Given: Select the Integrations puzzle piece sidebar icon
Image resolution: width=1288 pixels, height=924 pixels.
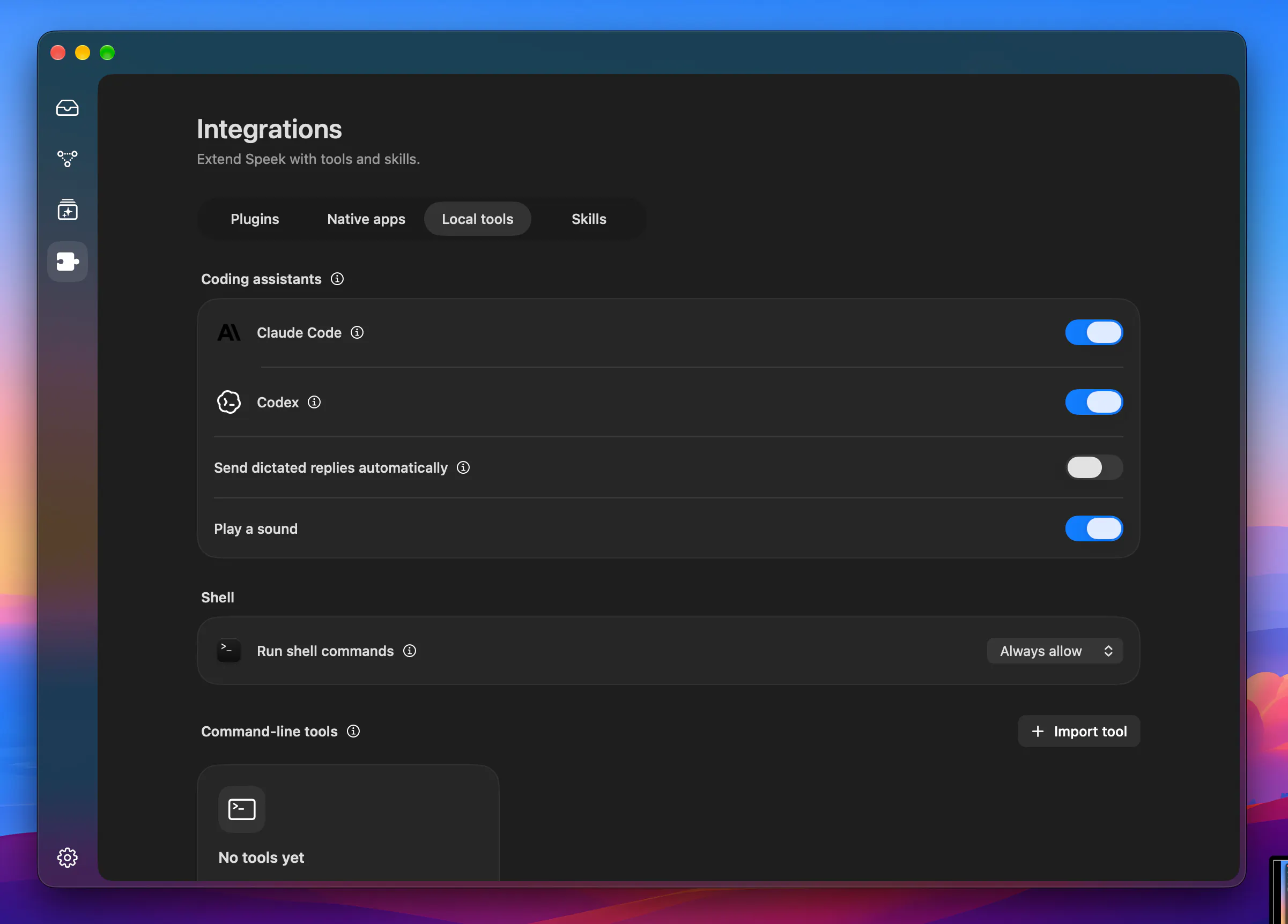Looking at the screenshot, I should click(67, 261).
